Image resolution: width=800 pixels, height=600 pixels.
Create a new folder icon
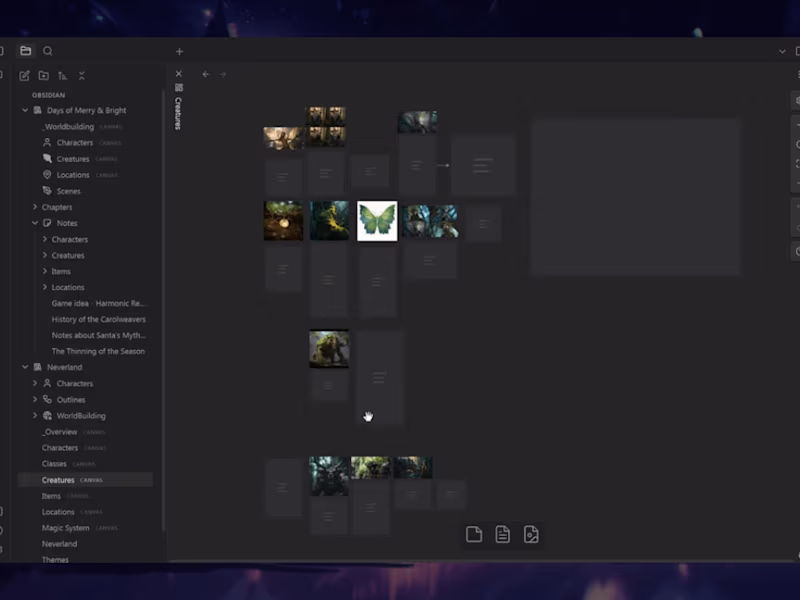[43, 76]
